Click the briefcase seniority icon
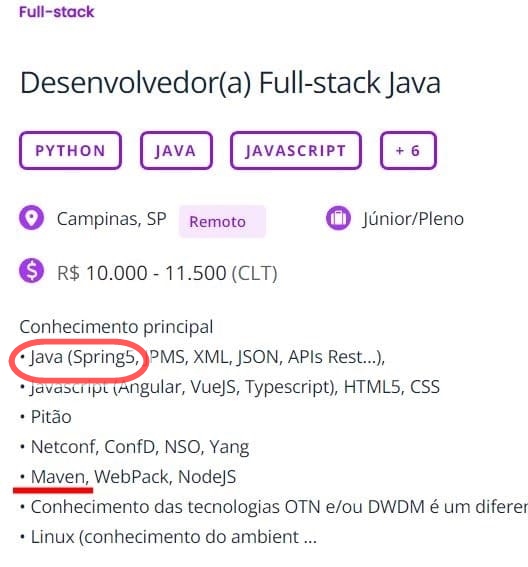The image size is (528, 567). (338, 218)
